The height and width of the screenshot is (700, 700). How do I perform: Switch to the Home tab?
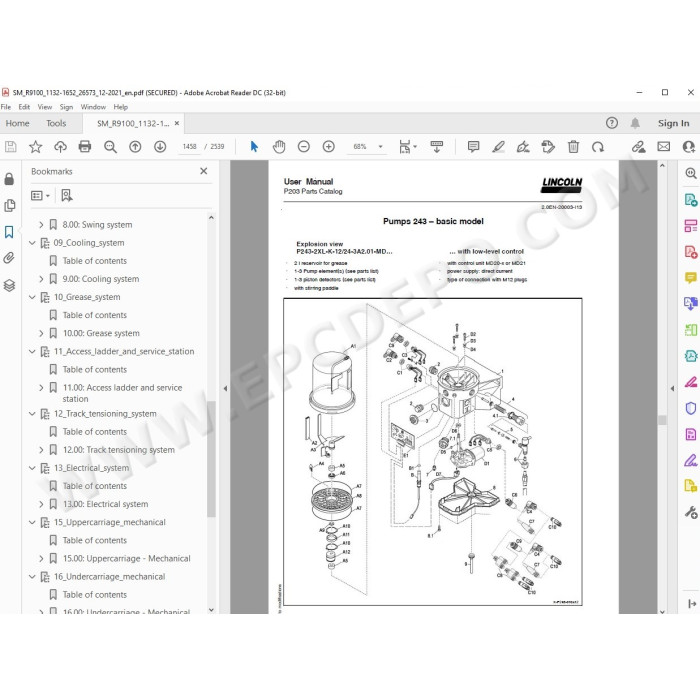(x=17, y=123)
